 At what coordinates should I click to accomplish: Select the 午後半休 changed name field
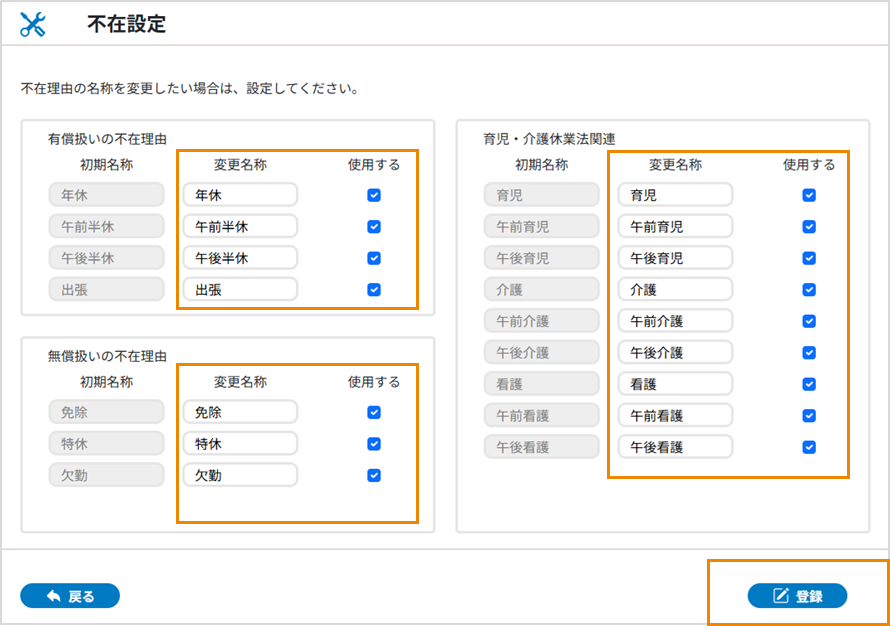click(240, 258)
